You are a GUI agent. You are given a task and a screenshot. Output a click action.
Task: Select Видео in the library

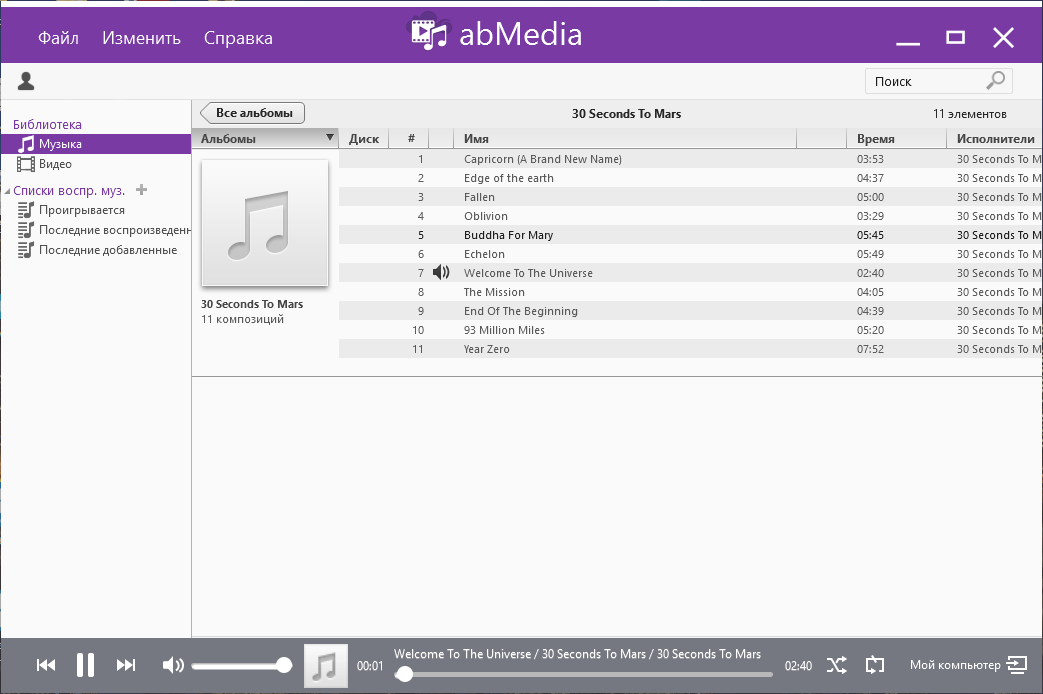tap(45, 164)
